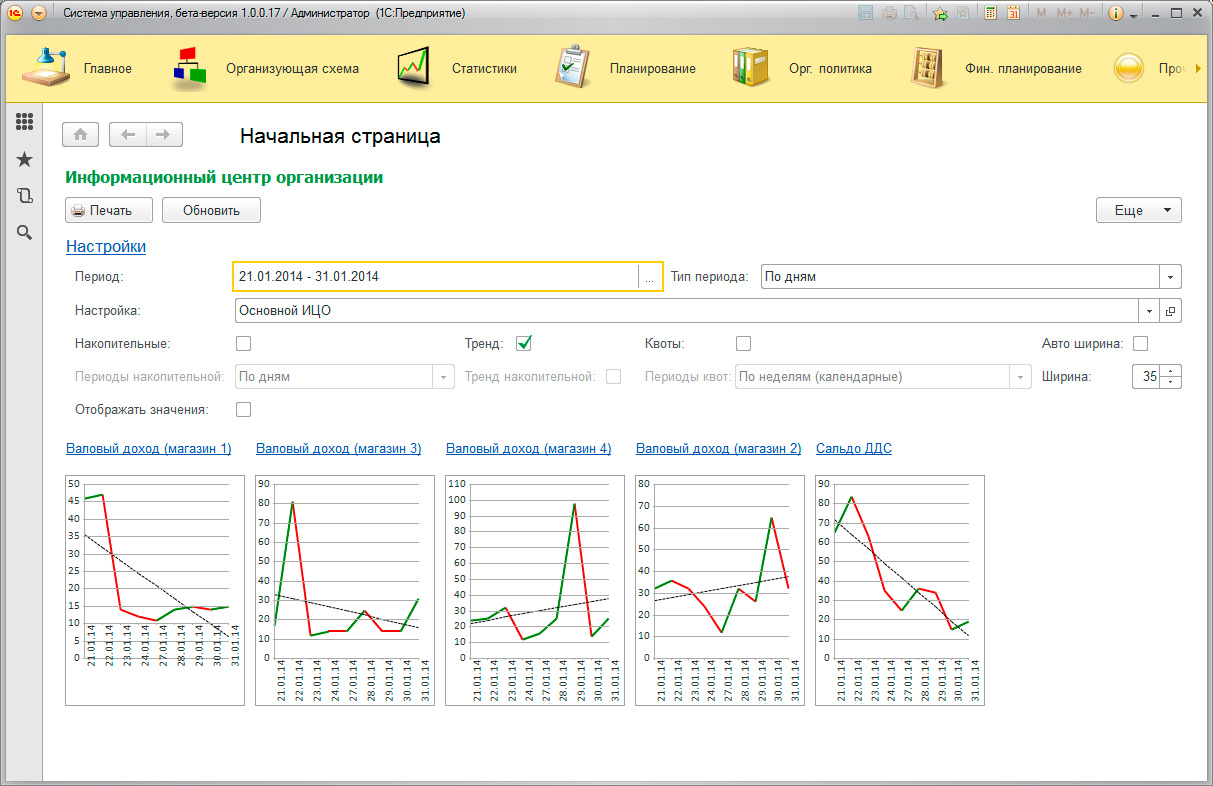Navigate forward with right arrow button
The height and width of the screenshot is (786, 1213).
(164, 135)
